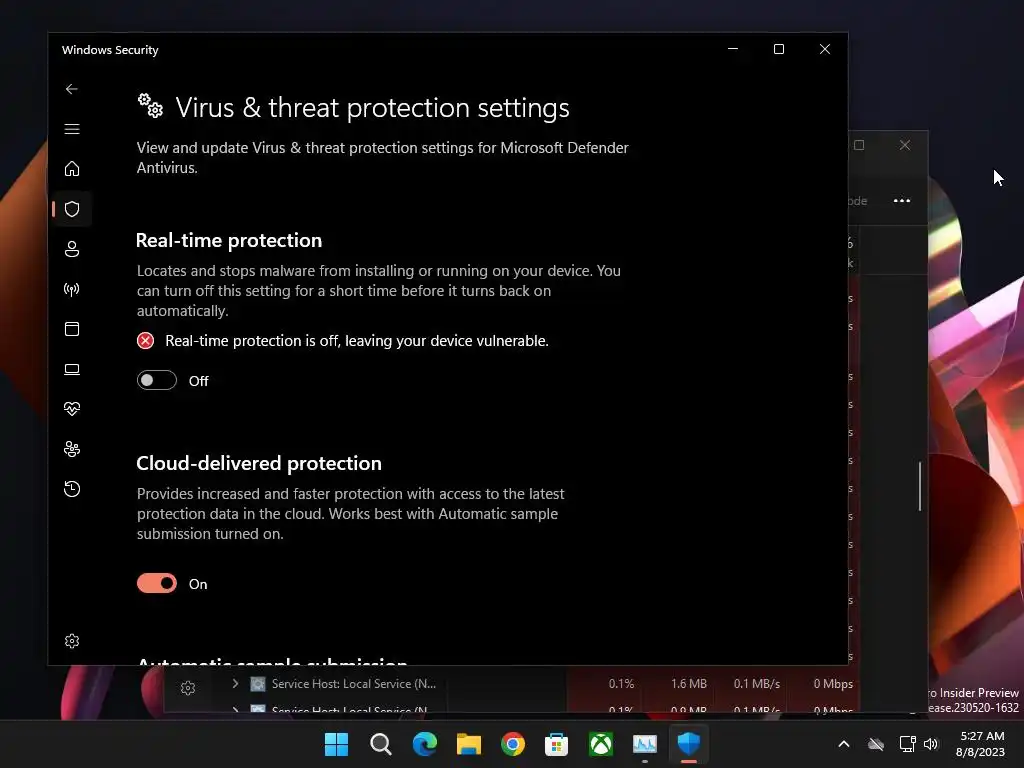Open Microsoft Store from taskbar
This screenshot has height=768, width=1024.
point(556,744)
